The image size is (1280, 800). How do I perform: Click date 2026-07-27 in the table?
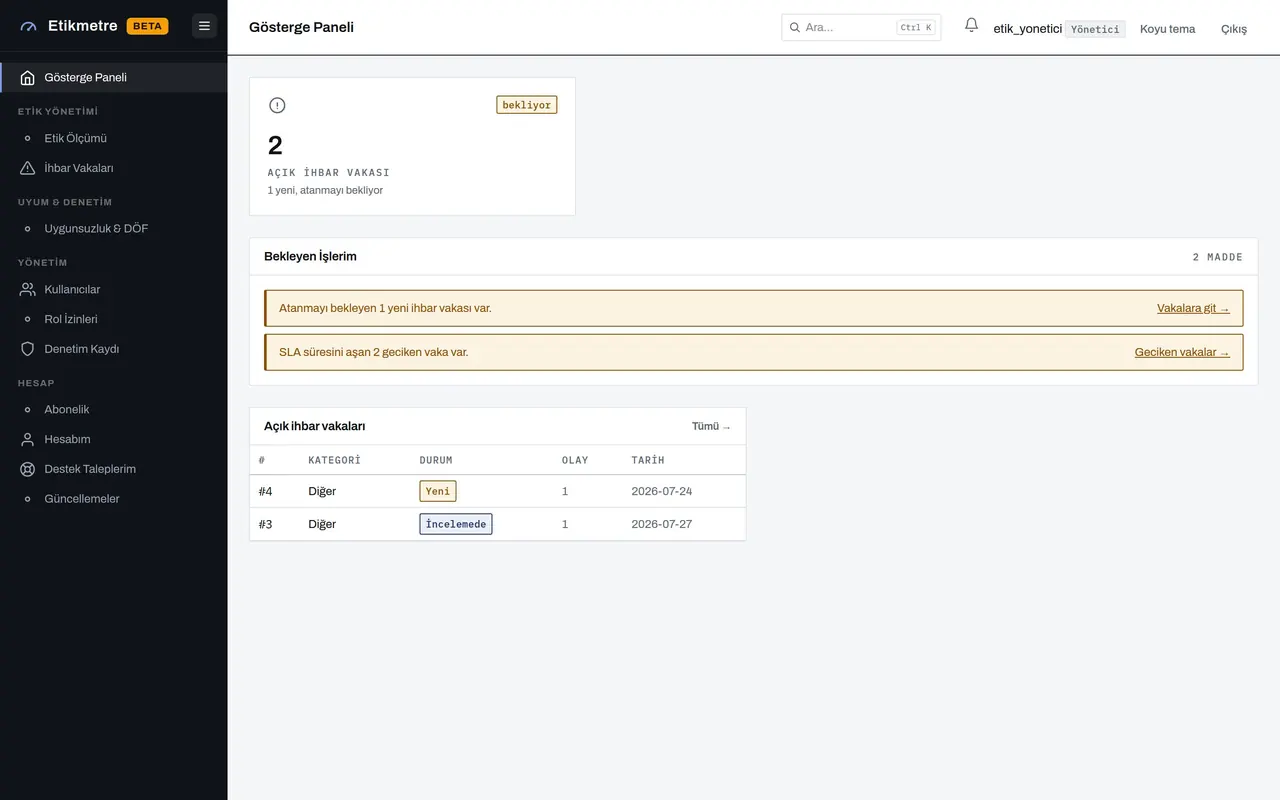662,524
